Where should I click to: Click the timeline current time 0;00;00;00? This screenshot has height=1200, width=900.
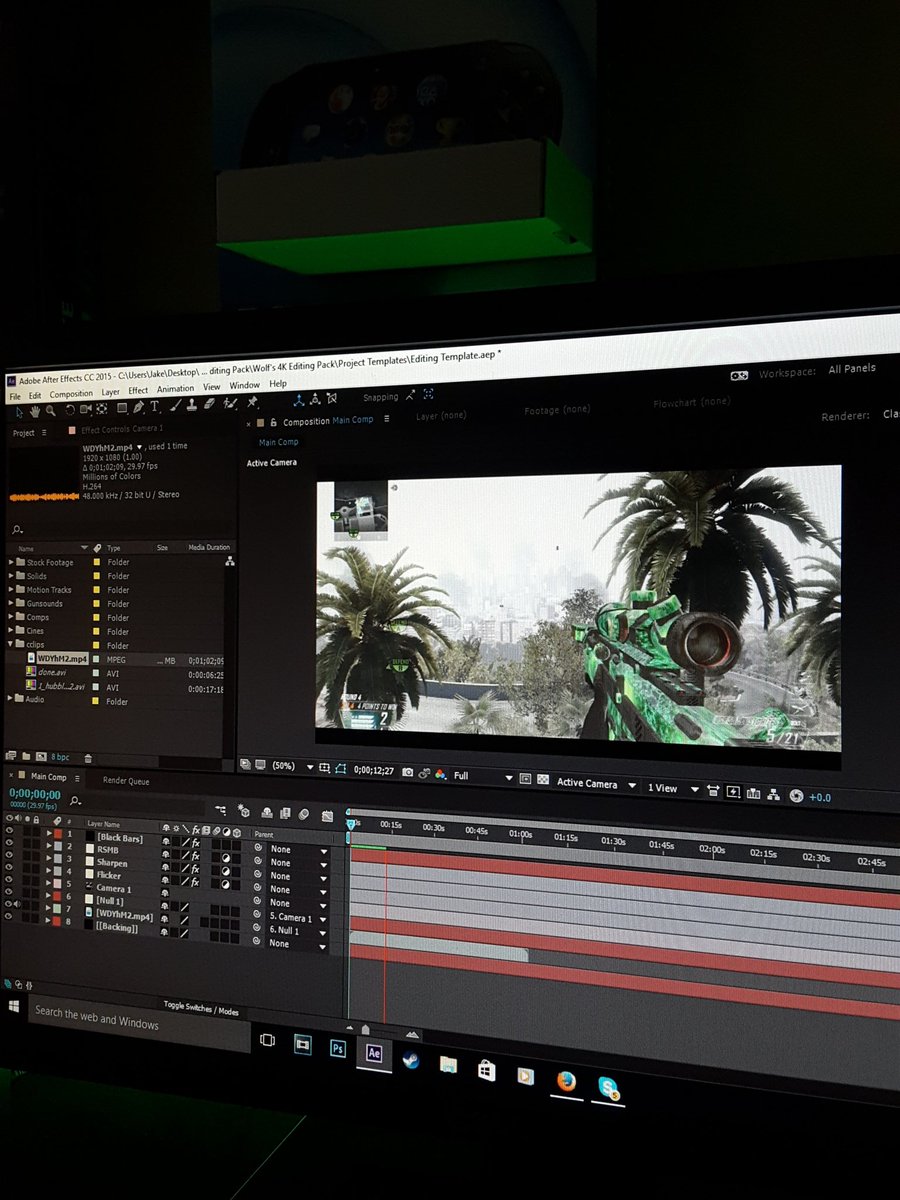tap(34, 794)
